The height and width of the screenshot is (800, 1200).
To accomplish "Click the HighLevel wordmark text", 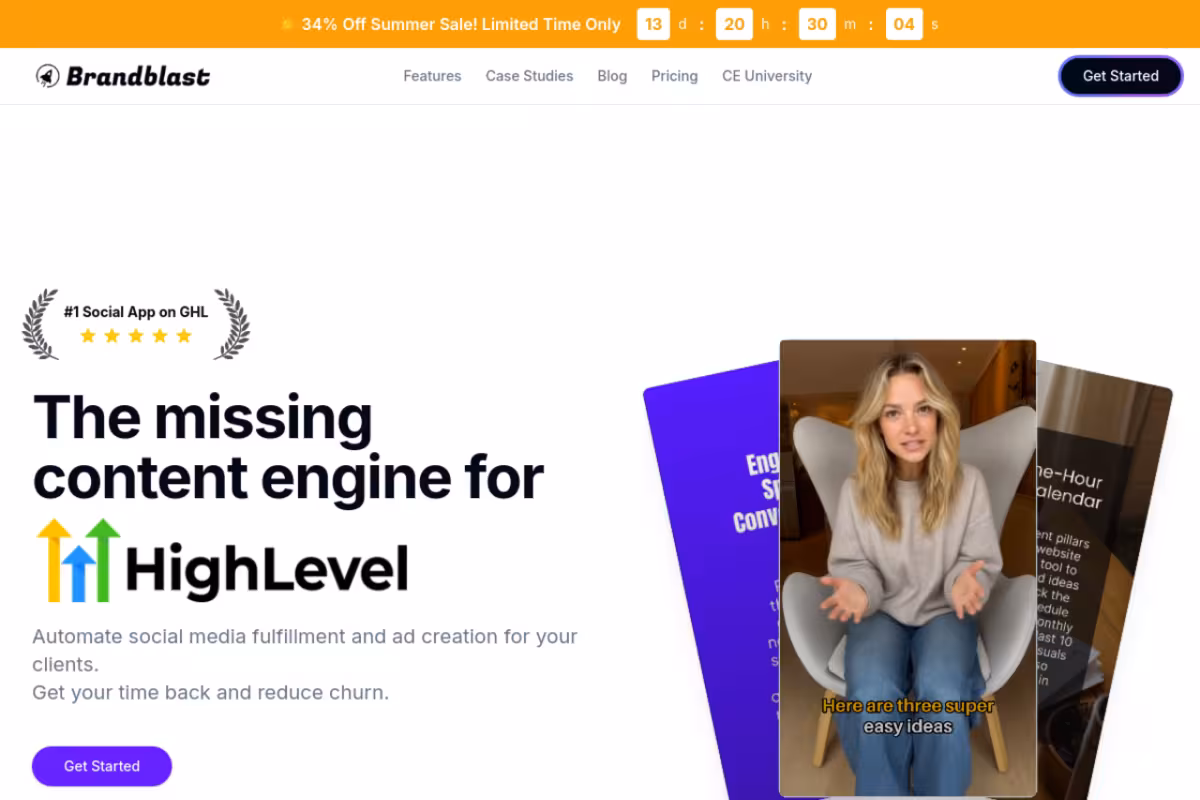I will [x=267, y=570].
